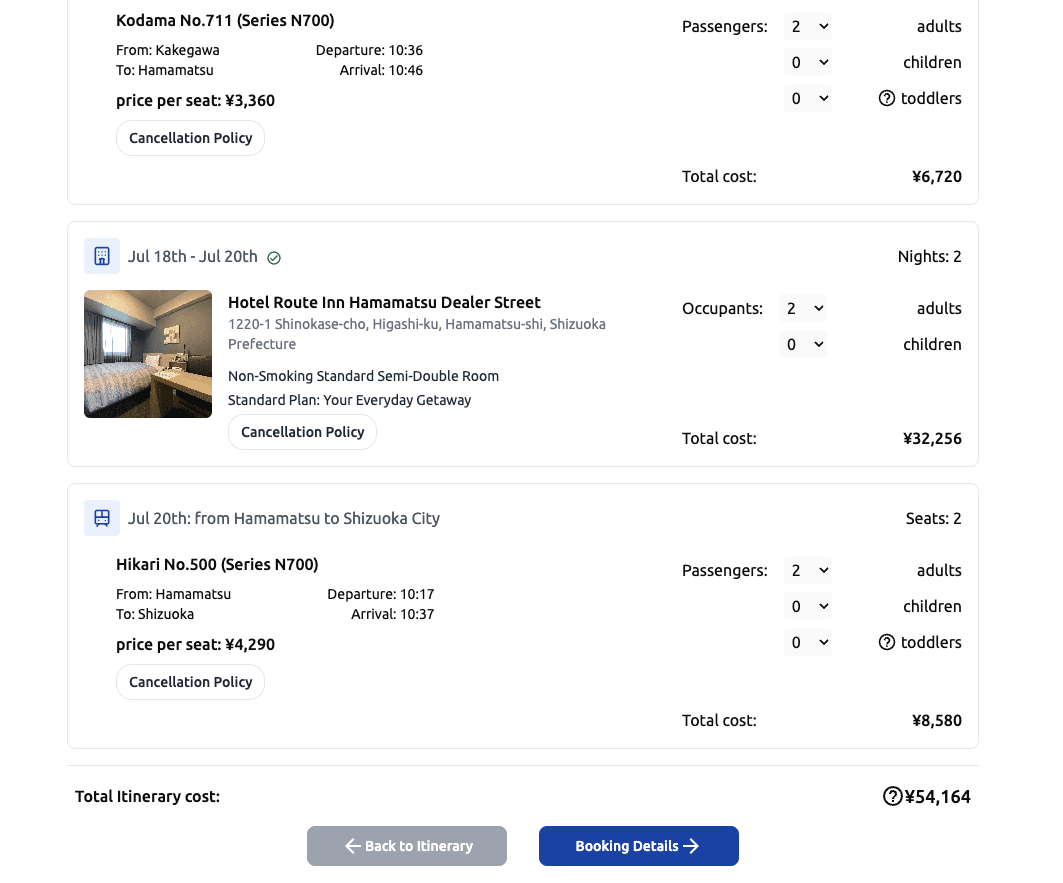The height and width of the screenshot is (883, 1063).
Task: View Kodama No.711 Cancellation Policy
Action: pos(190,138)
